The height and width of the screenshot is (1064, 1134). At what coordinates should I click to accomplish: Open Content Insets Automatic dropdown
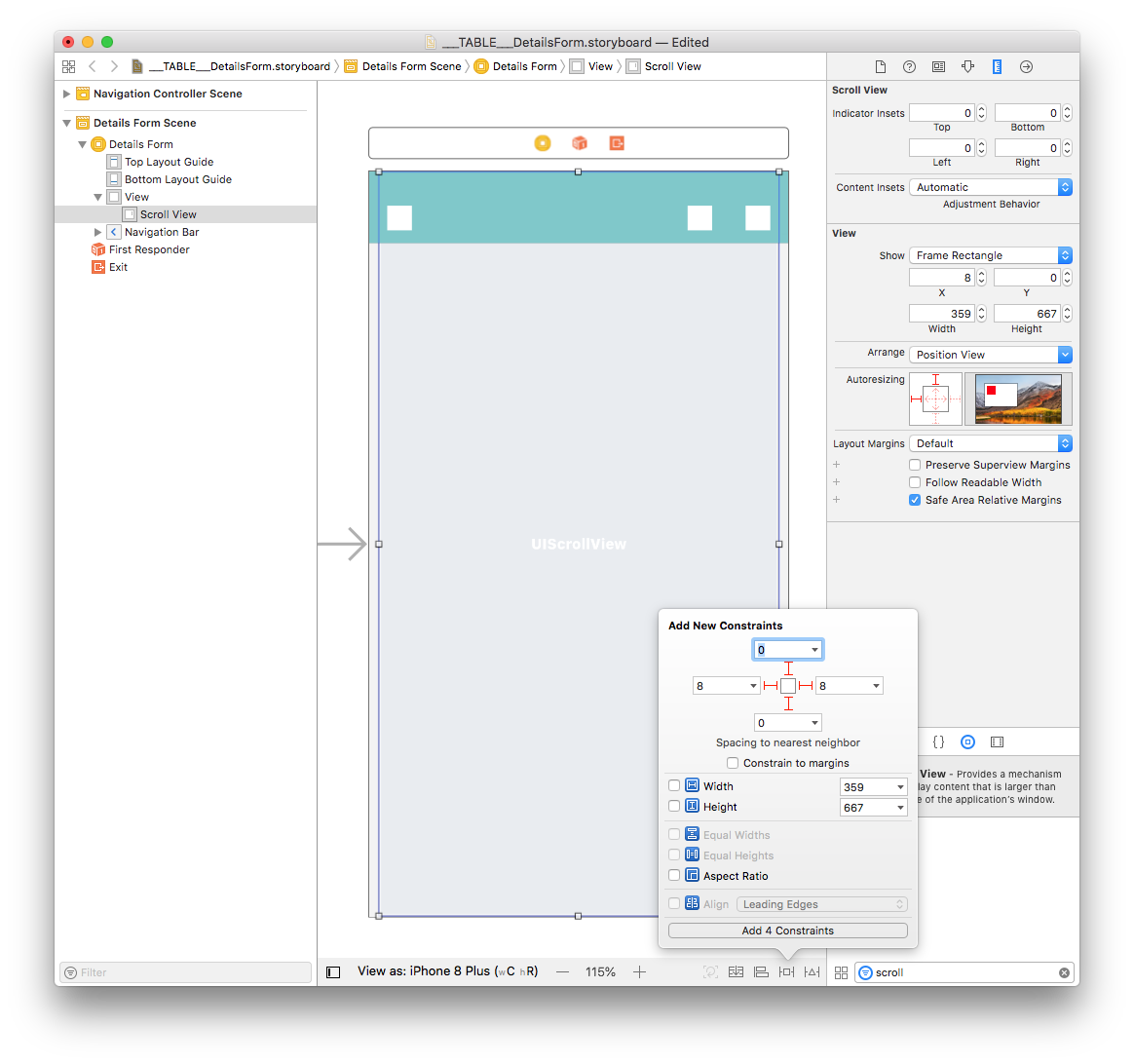click(x=991, y=187)
